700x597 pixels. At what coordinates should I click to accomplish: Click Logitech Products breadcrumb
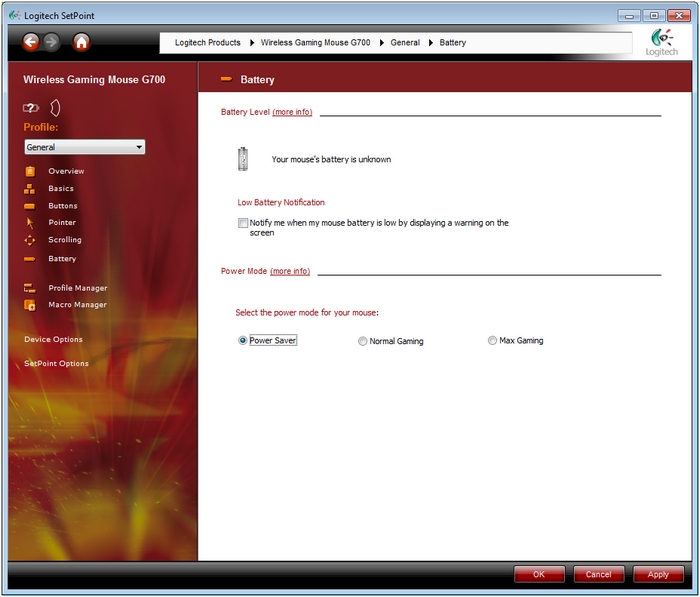point(208,42)
